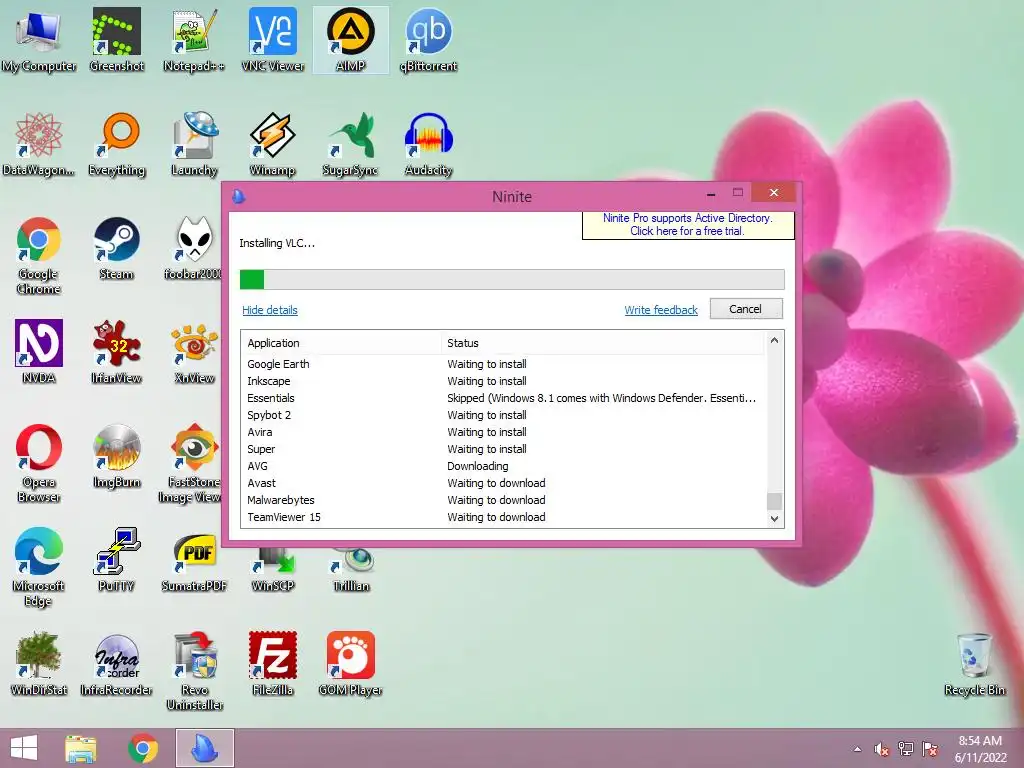Select the Spybot 2 row
This screenshot has height=768, width=1024.
coord(503,415)
